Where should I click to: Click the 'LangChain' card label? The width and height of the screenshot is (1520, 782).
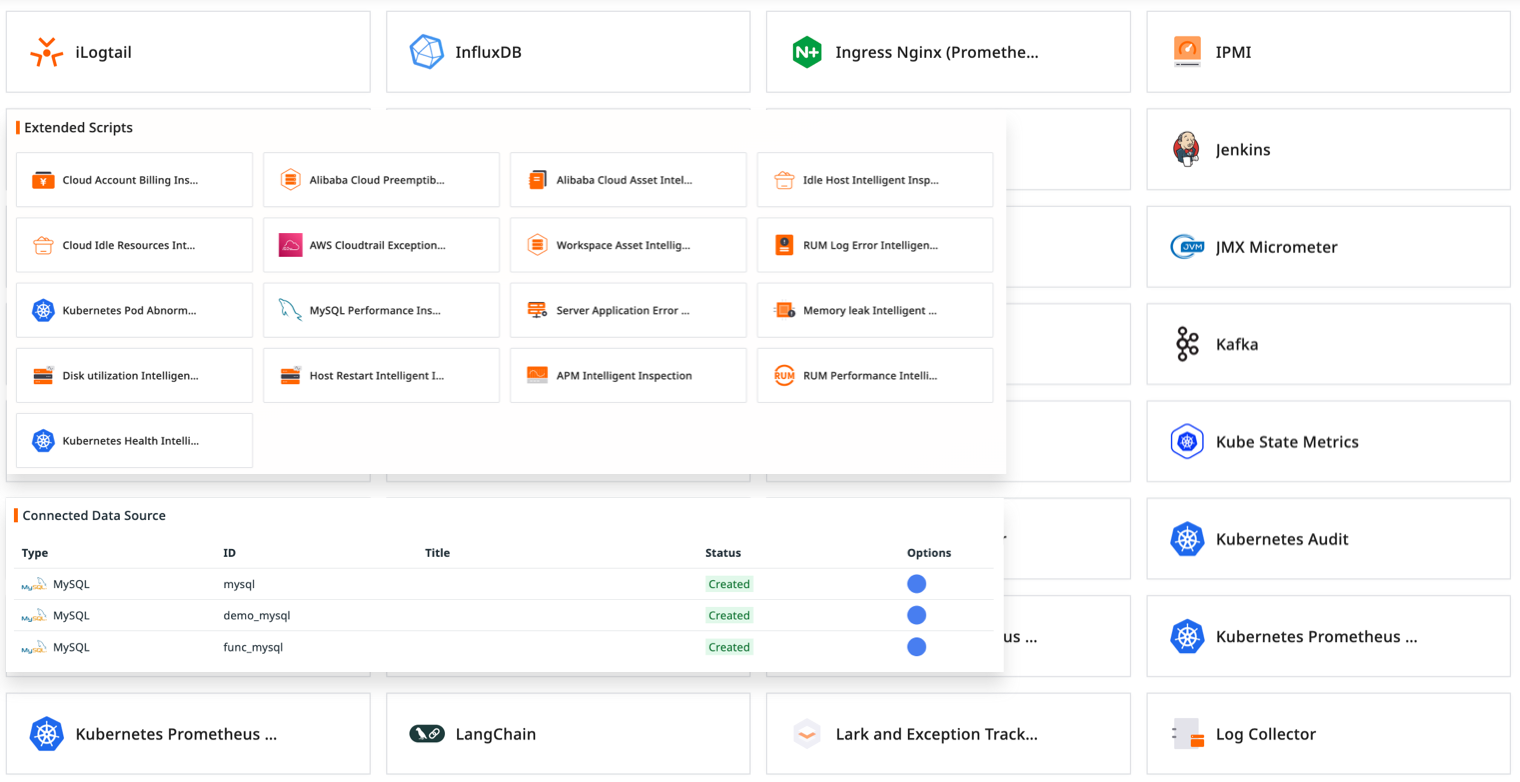coord(496,734)
